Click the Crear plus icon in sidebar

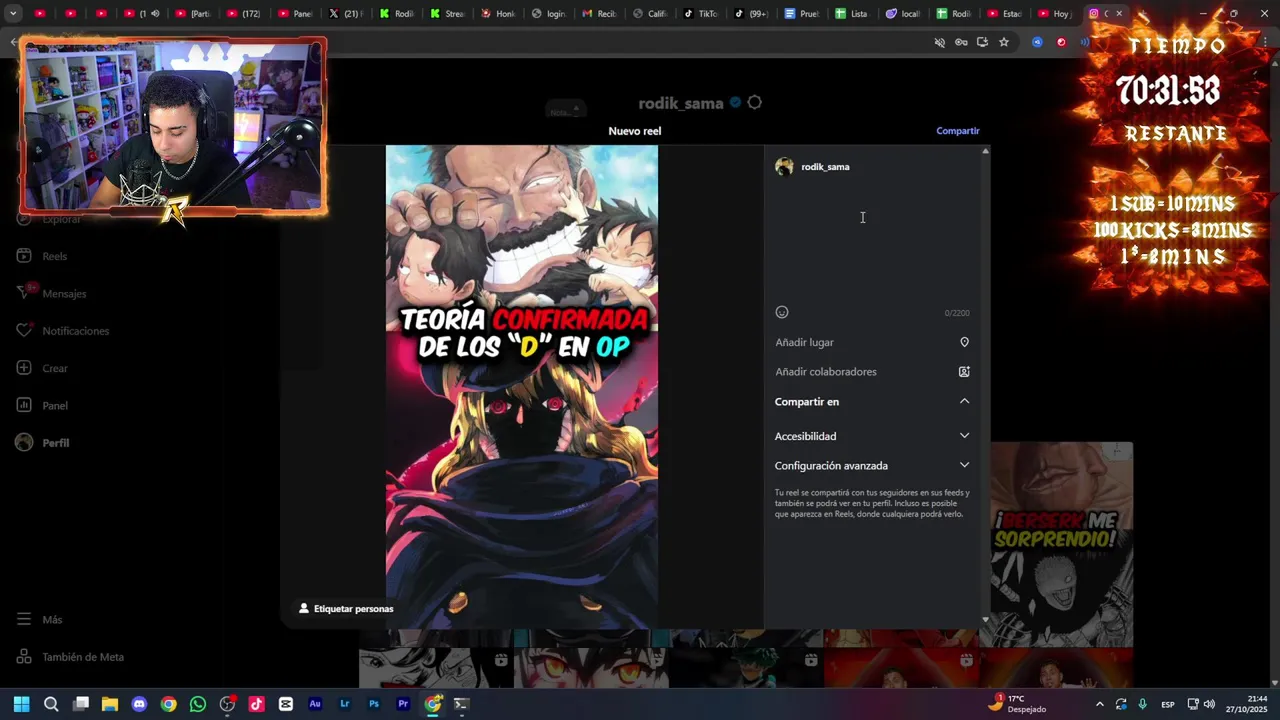coord(24,368)
